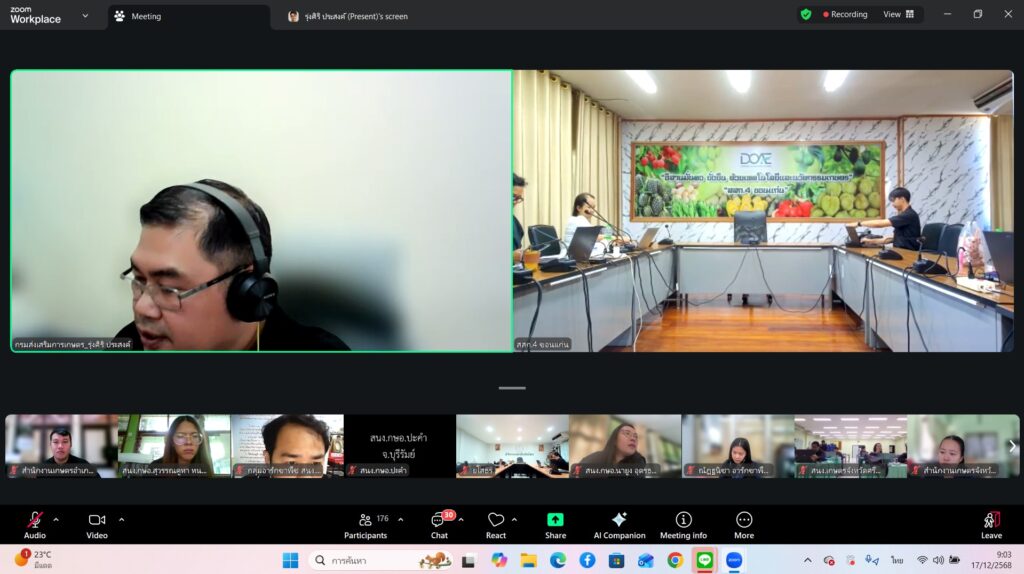Screen dimensions: 1024x574
Task: Expand audio settings arrow next to Audio
Action: pyautogui.click(x=56, y=520)
